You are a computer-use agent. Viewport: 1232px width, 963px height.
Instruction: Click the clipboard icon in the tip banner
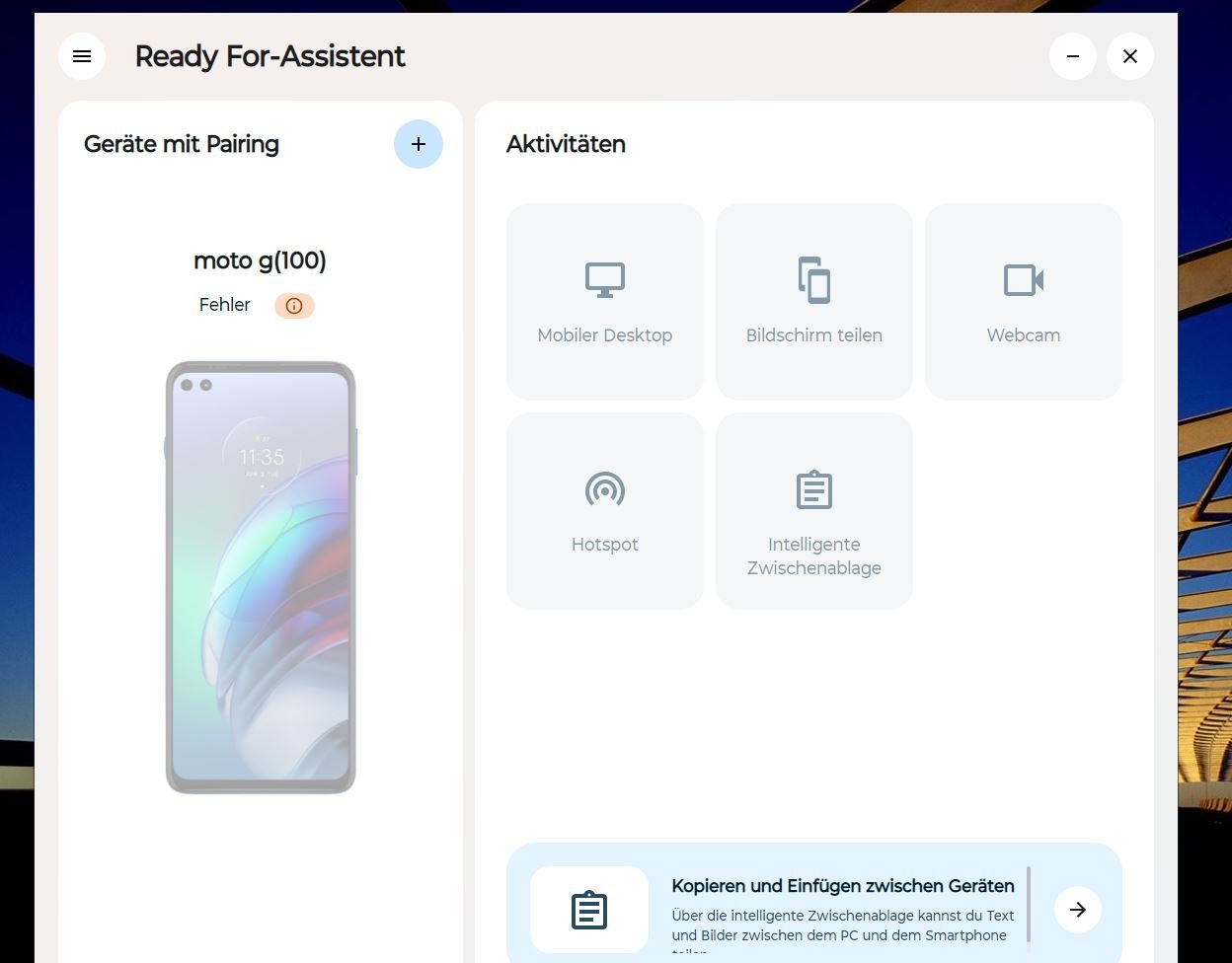[589, 910]
